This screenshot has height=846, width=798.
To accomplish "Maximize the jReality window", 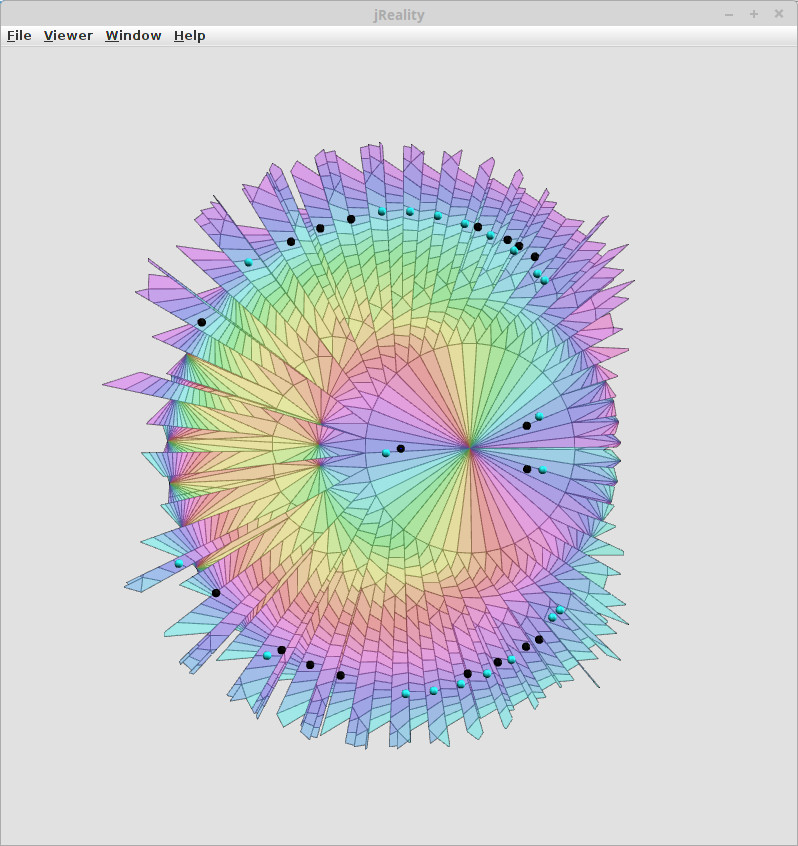I will tap(754, 13).
